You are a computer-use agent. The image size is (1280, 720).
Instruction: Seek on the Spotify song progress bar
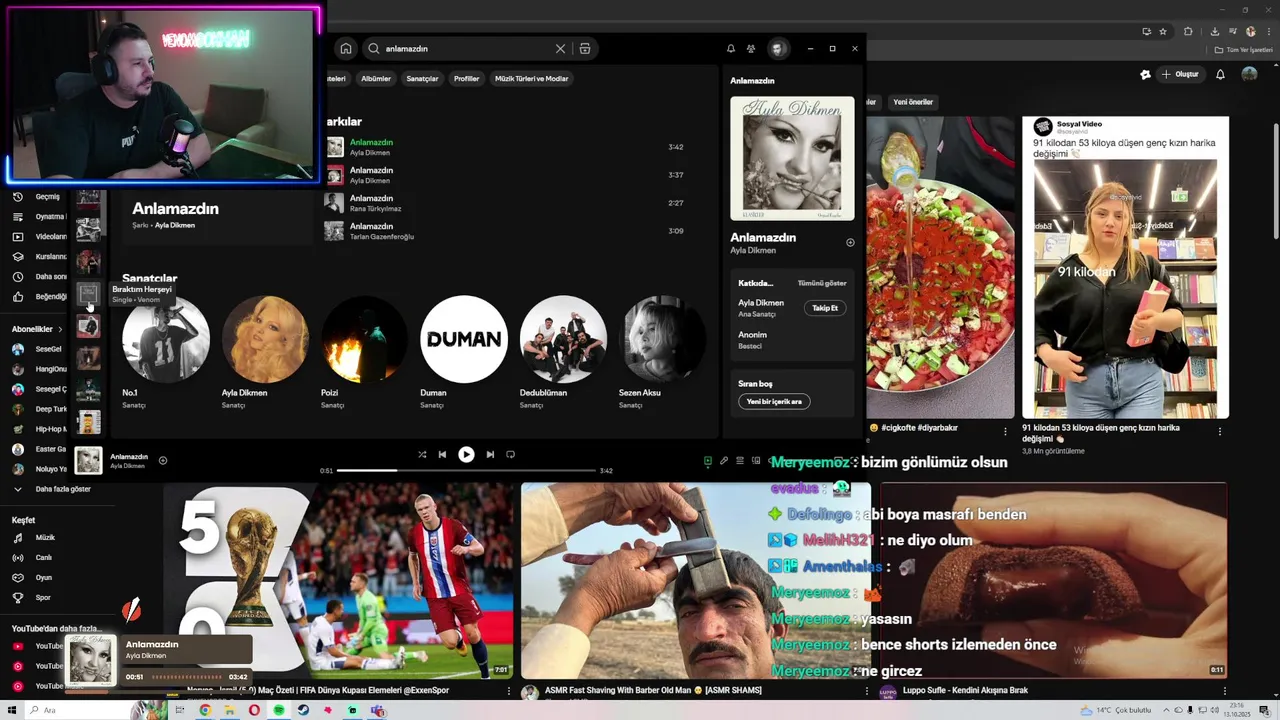[467, 470]
